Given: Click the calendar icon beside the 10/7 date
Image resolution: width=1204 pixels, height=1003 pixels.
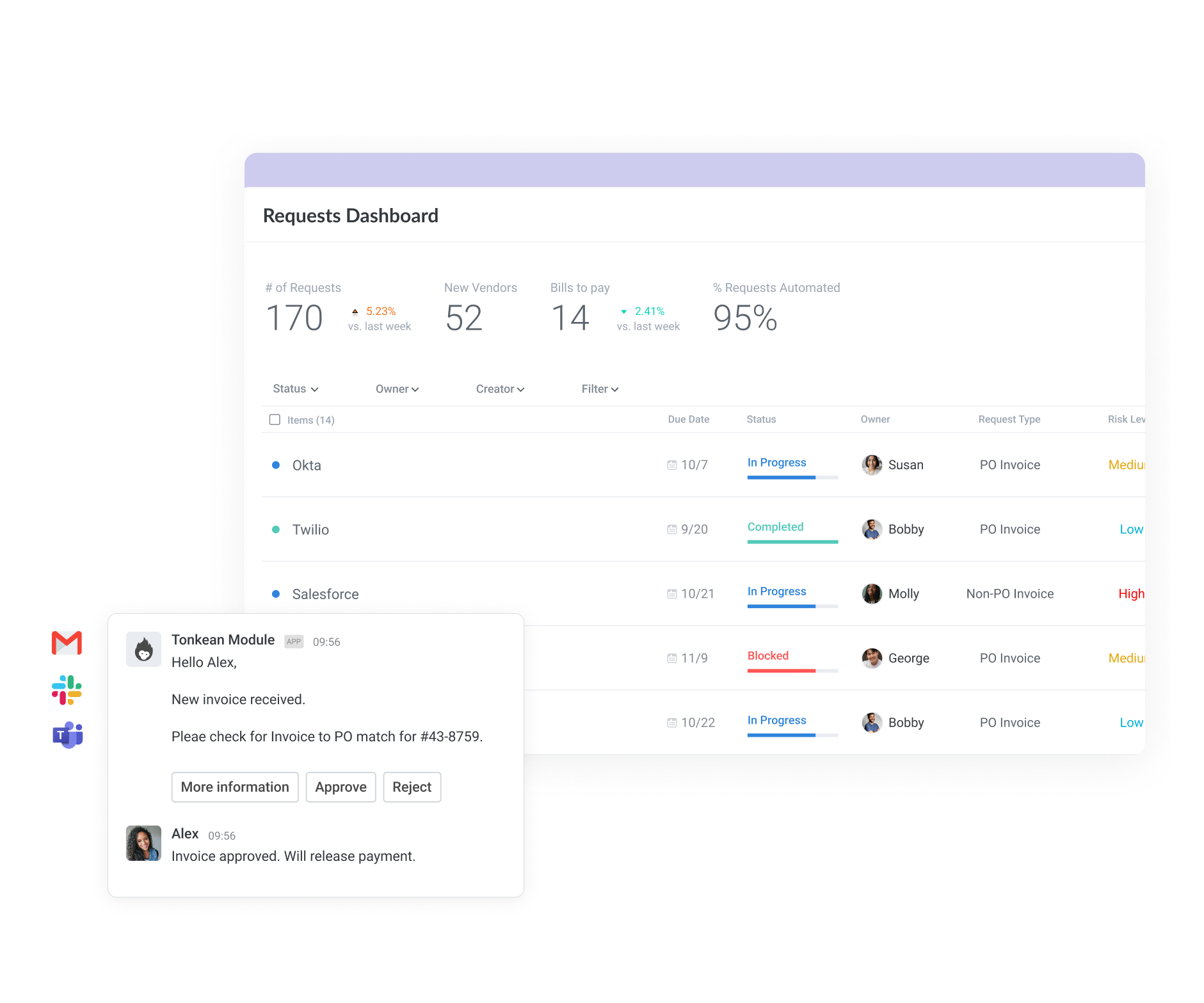Looking at the screenshot, I should [x=671, y=465].
